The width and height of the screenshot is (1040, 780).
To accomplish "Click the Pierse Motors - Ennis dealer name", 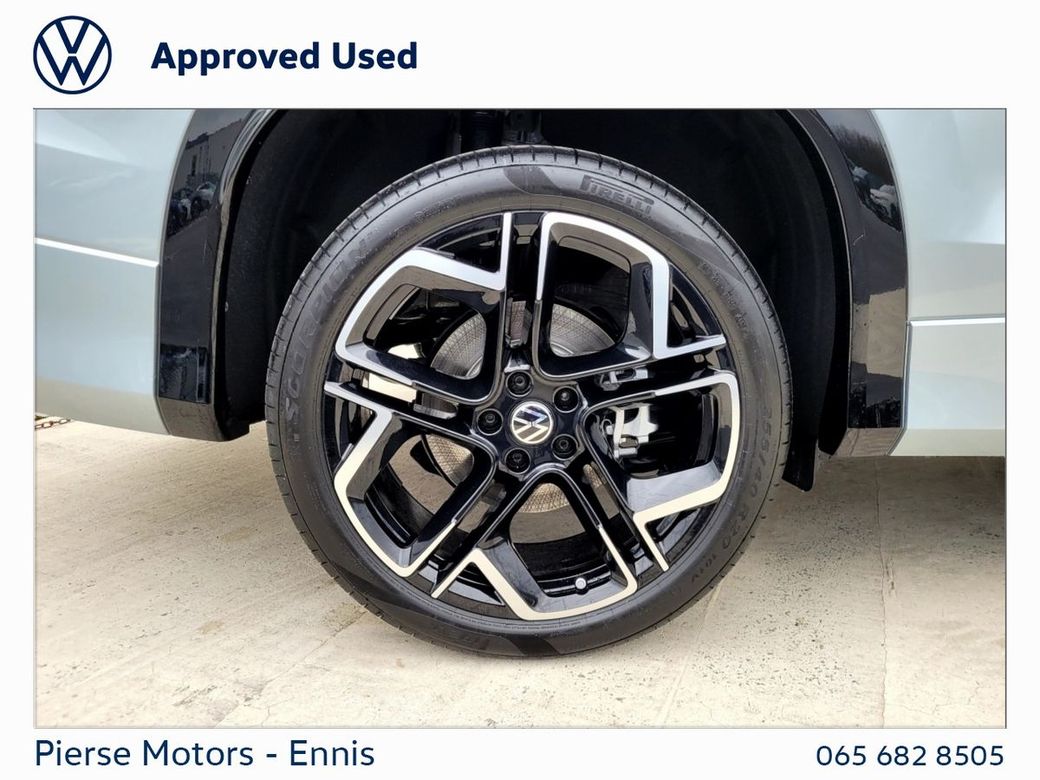I will point(204,753).
